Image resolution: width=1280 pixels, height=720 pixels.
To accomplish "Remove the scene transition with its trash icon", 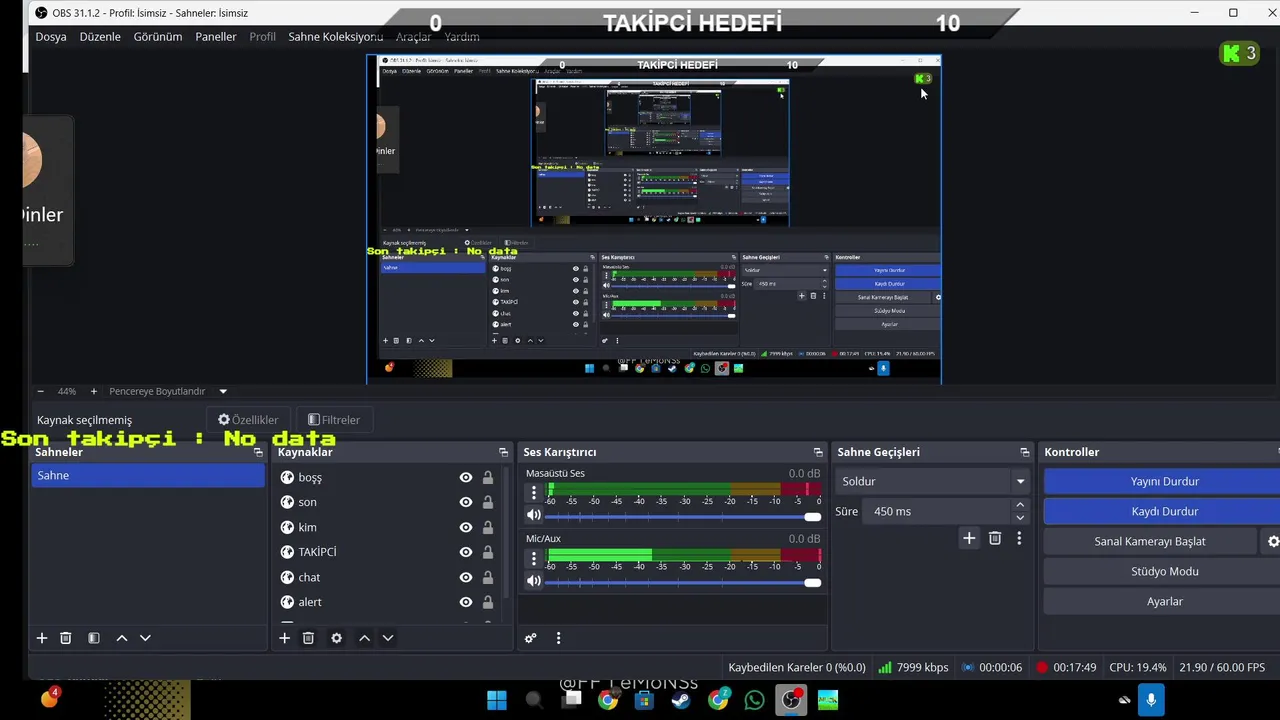I will [995, 538].
